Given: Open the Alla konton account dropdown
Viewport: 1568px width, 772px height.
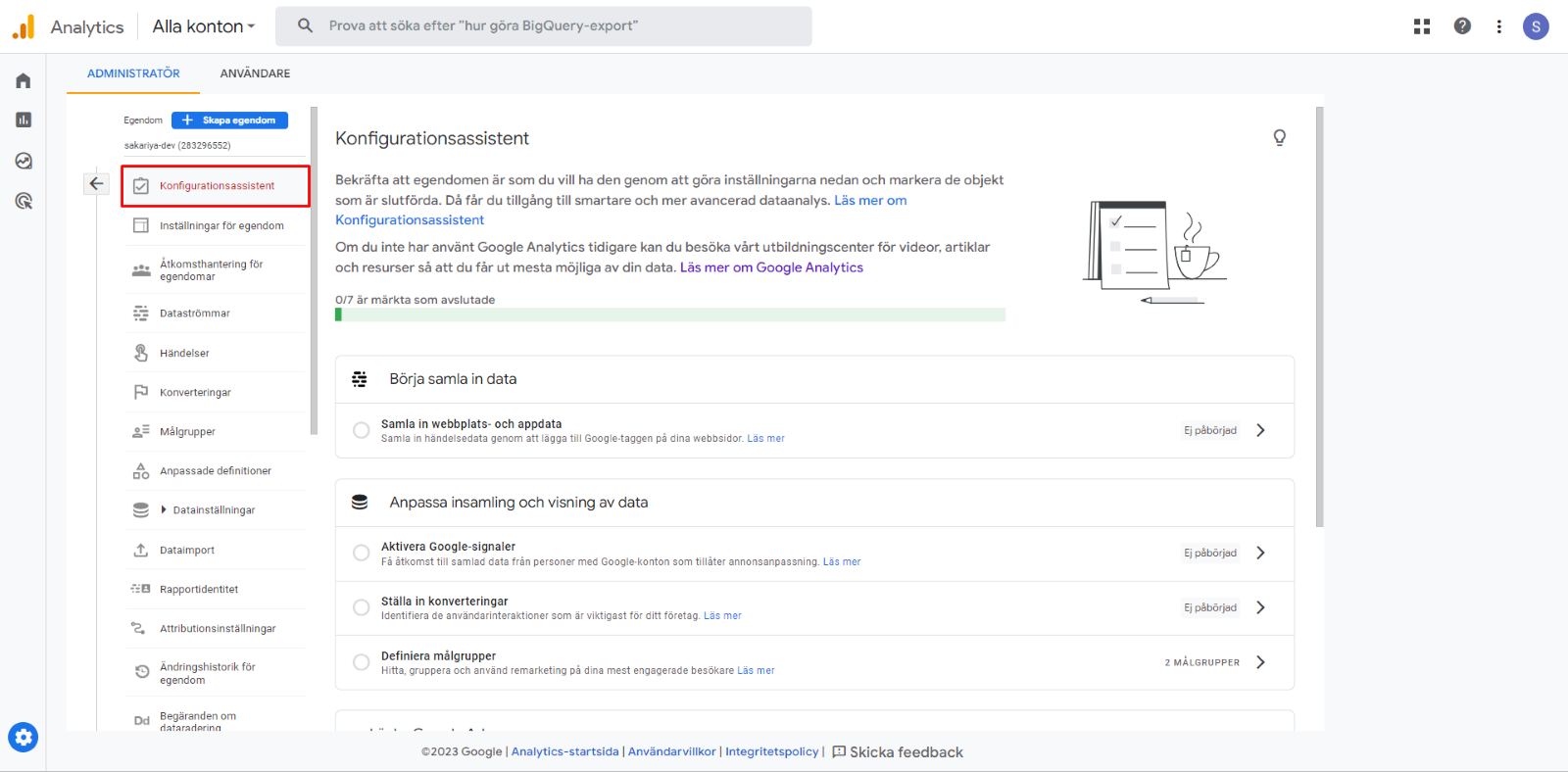Looking at the screenshot, I should coord(204,26).
